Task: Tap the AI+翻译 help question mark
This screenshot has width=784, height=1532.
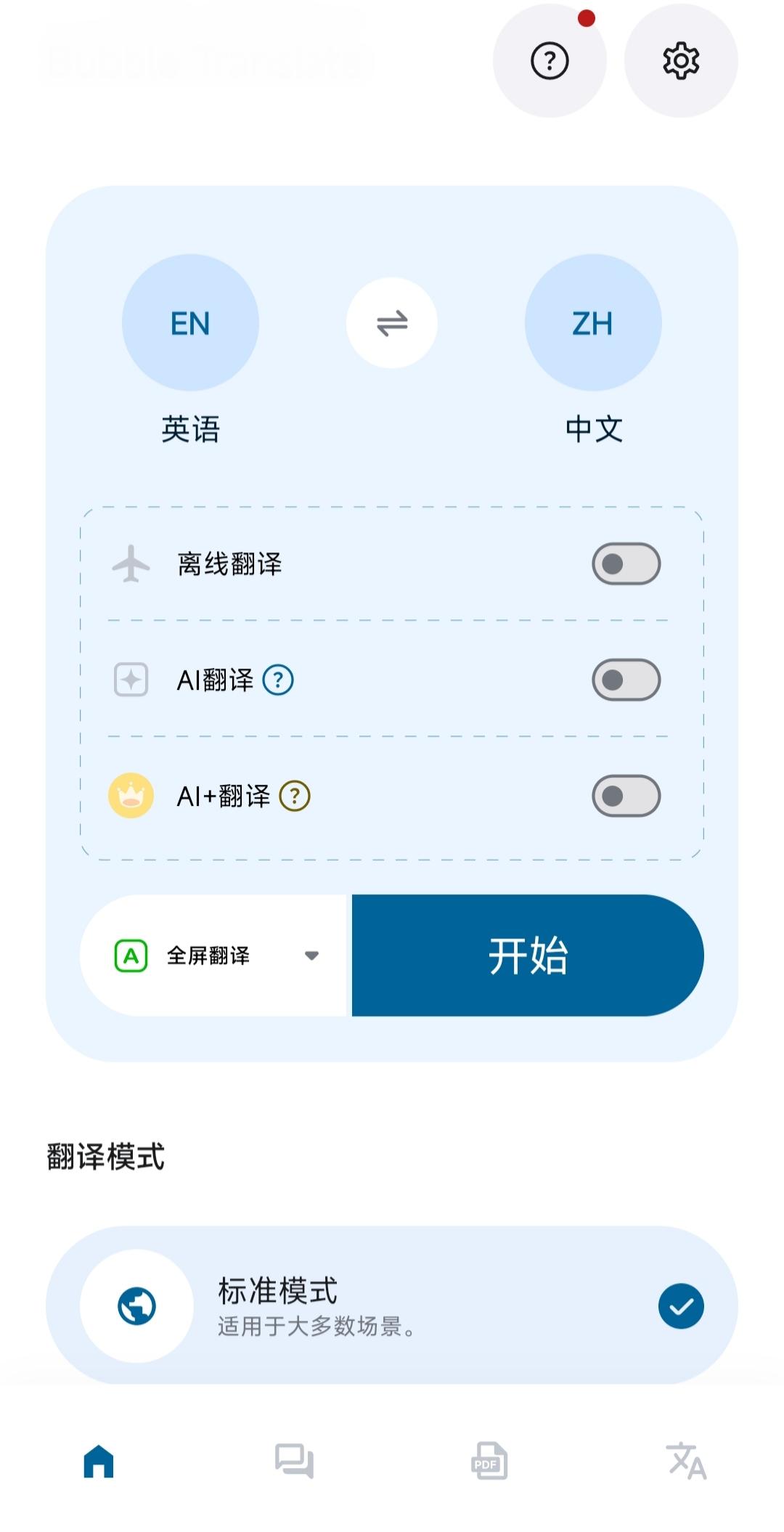Action: coord(295,796)
